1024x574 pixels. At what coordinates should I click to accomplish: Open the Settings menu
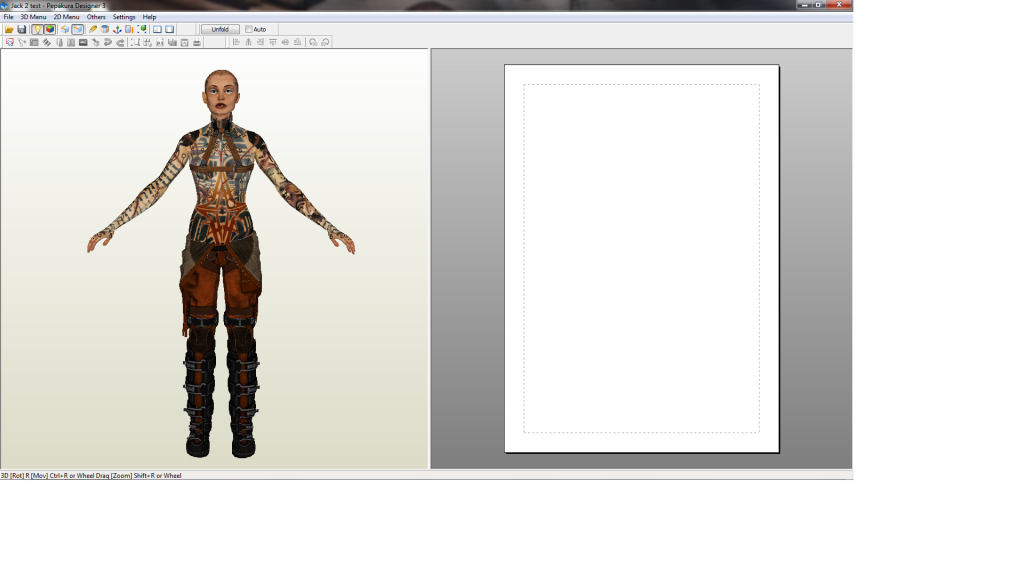[x=123, y=17]
